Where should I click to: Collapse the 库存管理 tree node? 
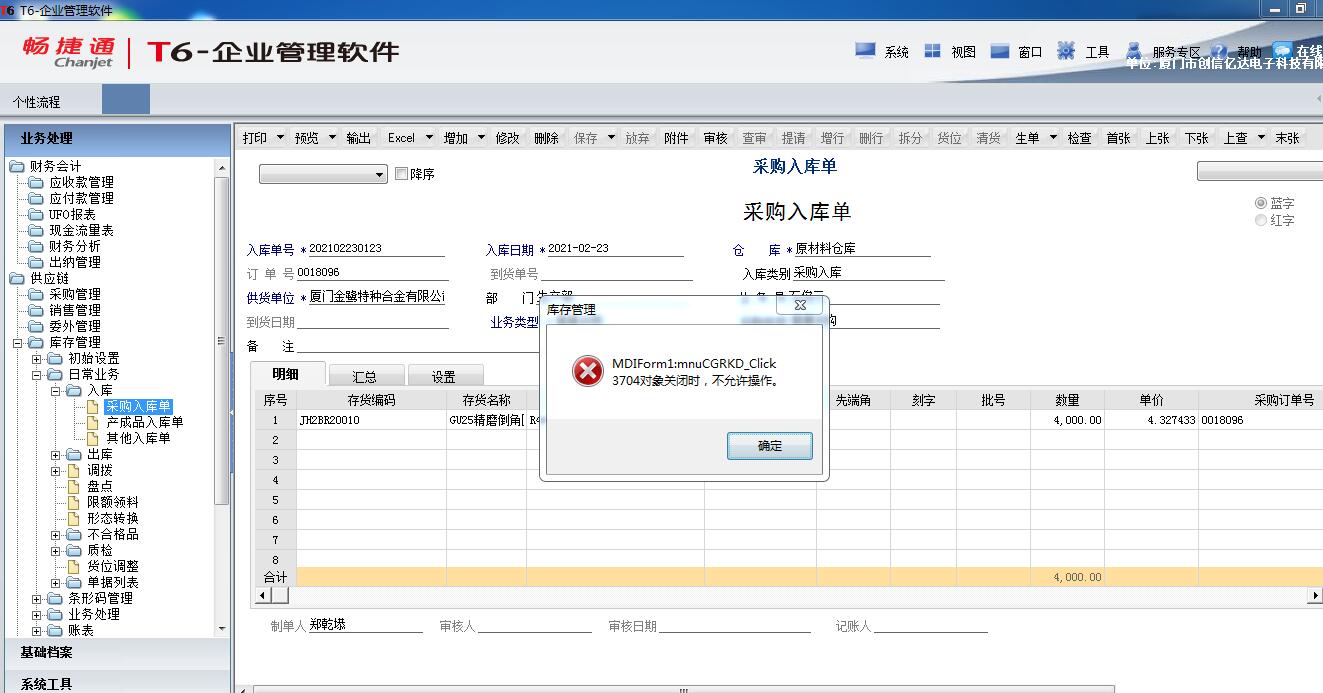point(18,343)
